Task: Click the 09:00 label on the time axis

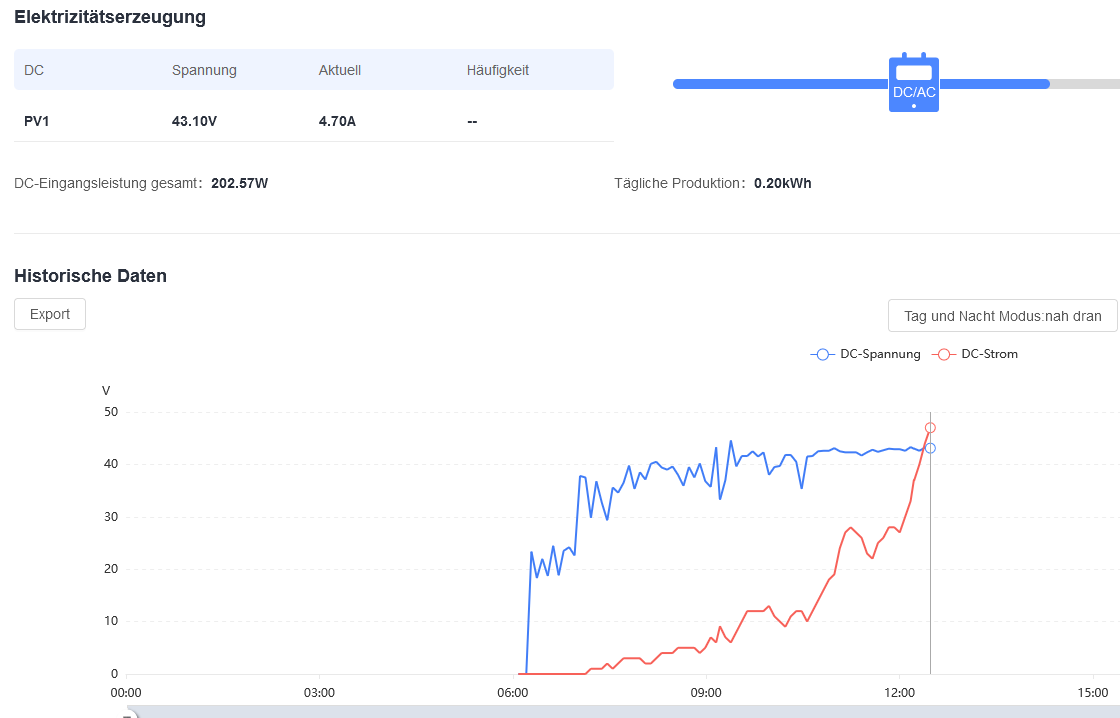Action: (706, 692)
